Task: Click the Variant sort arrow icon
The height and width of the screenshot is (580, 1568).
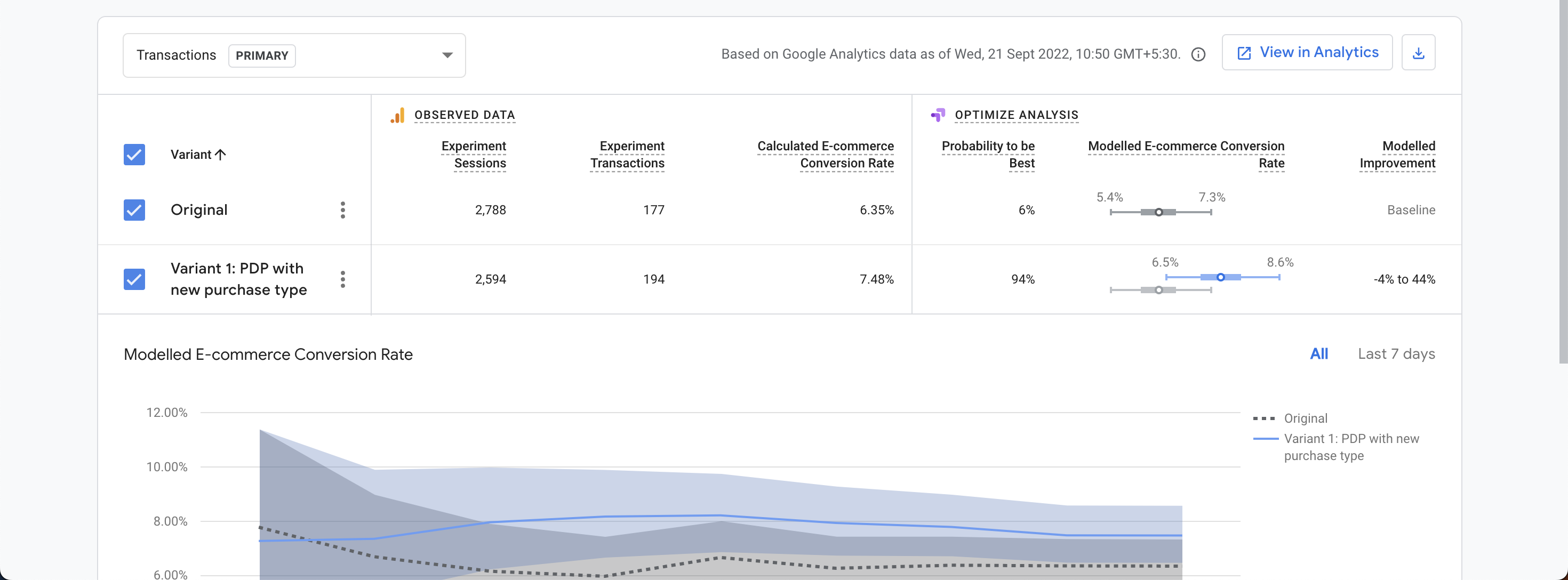Action: coord(220,155)
